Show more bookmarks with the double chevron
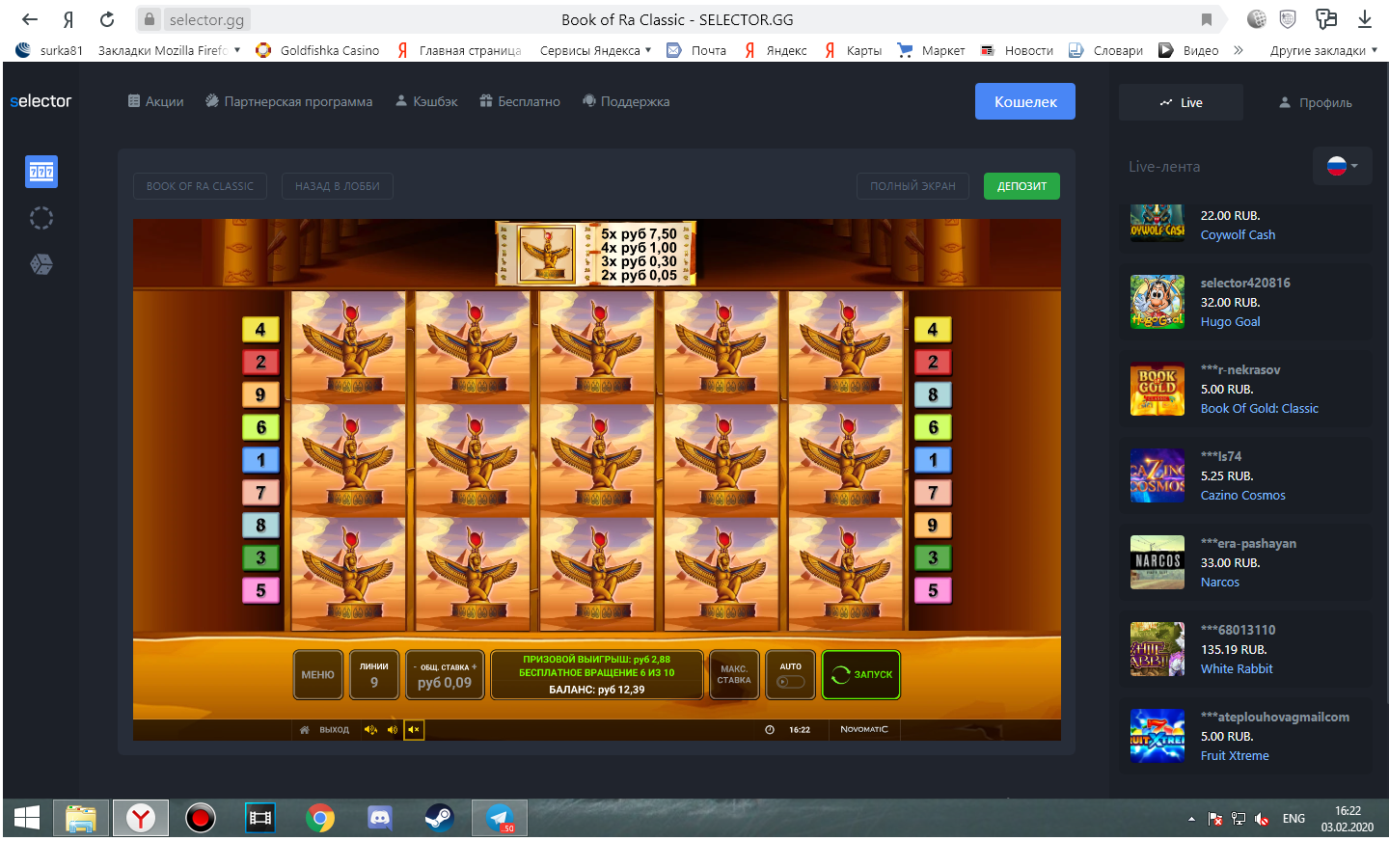The image size is (1389, 868). (x=1239, y=50)
